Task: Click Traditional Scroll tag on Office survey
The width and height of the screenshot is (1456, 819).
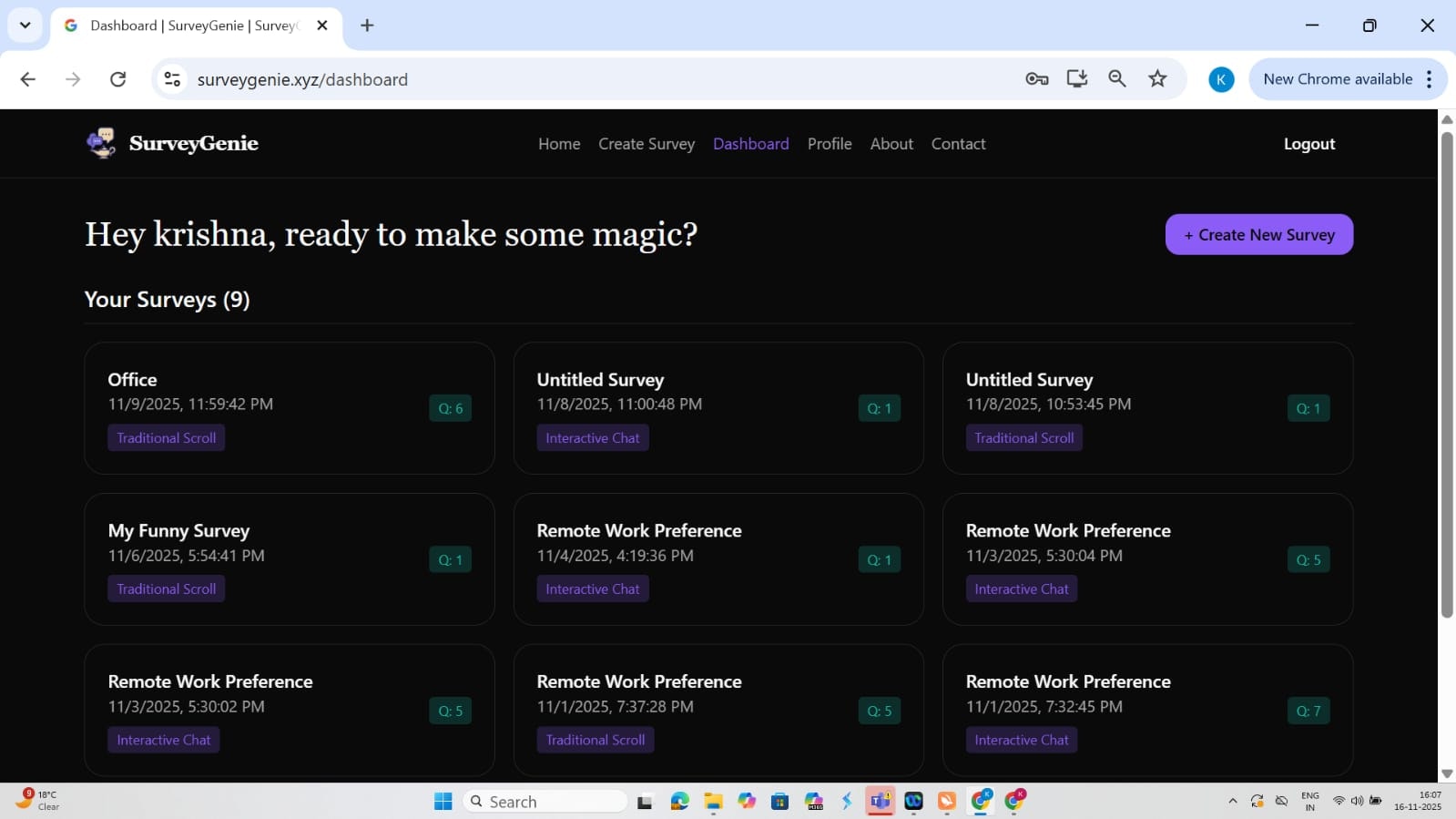Action: point(167,438)
